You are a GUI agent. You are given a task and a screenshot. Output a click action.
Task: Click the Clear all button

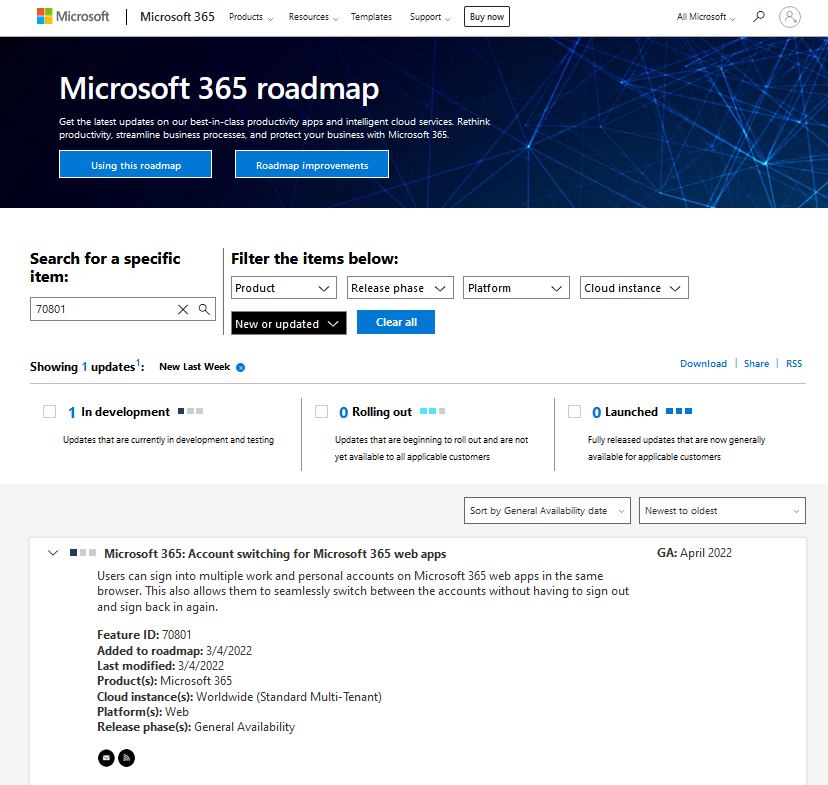[396, 322]
